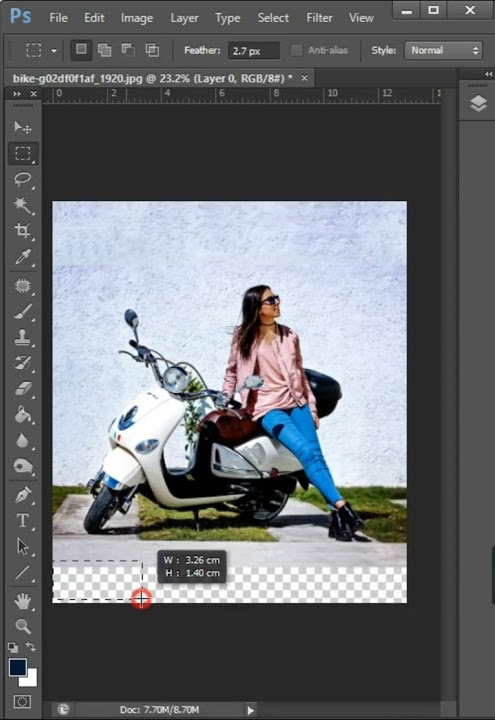Viewport: 495px width, 720px height.
Task: Activate the Crop tool
Action: (x=22, y=231)
